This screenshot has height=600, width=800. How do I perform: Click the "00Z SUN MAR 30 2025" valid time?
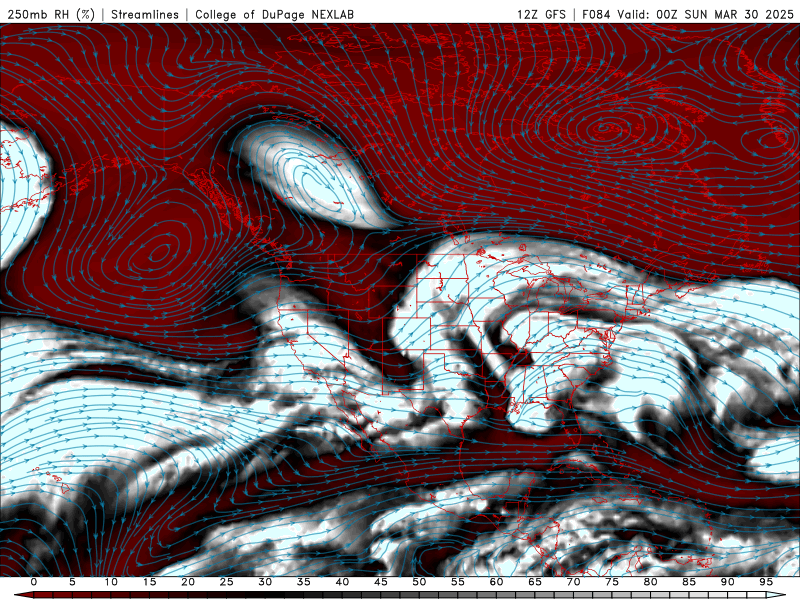pyautogui.click(x=725, y=14)
